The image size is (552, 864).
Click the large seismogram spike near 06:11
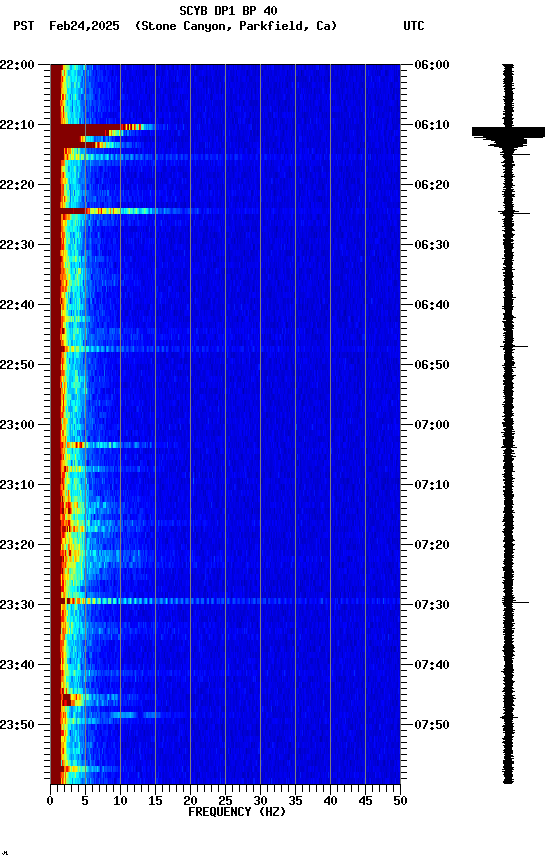coord(508,132)
